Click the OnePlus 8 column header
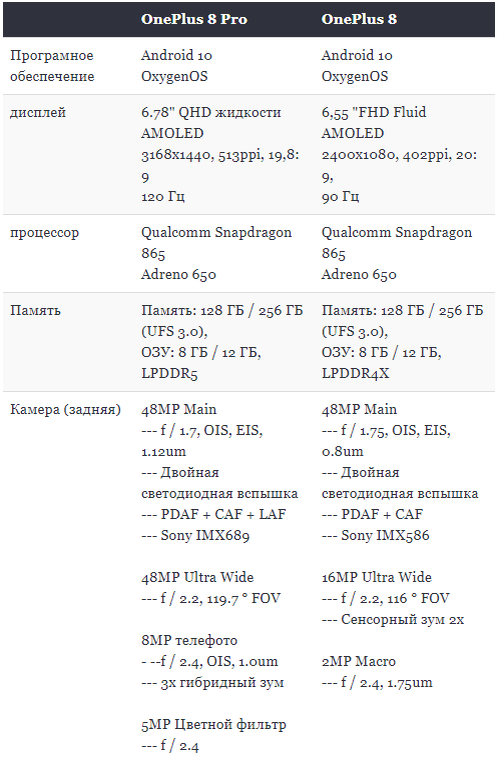Screen dimensions: 499x758 click(x=359, y=19)
